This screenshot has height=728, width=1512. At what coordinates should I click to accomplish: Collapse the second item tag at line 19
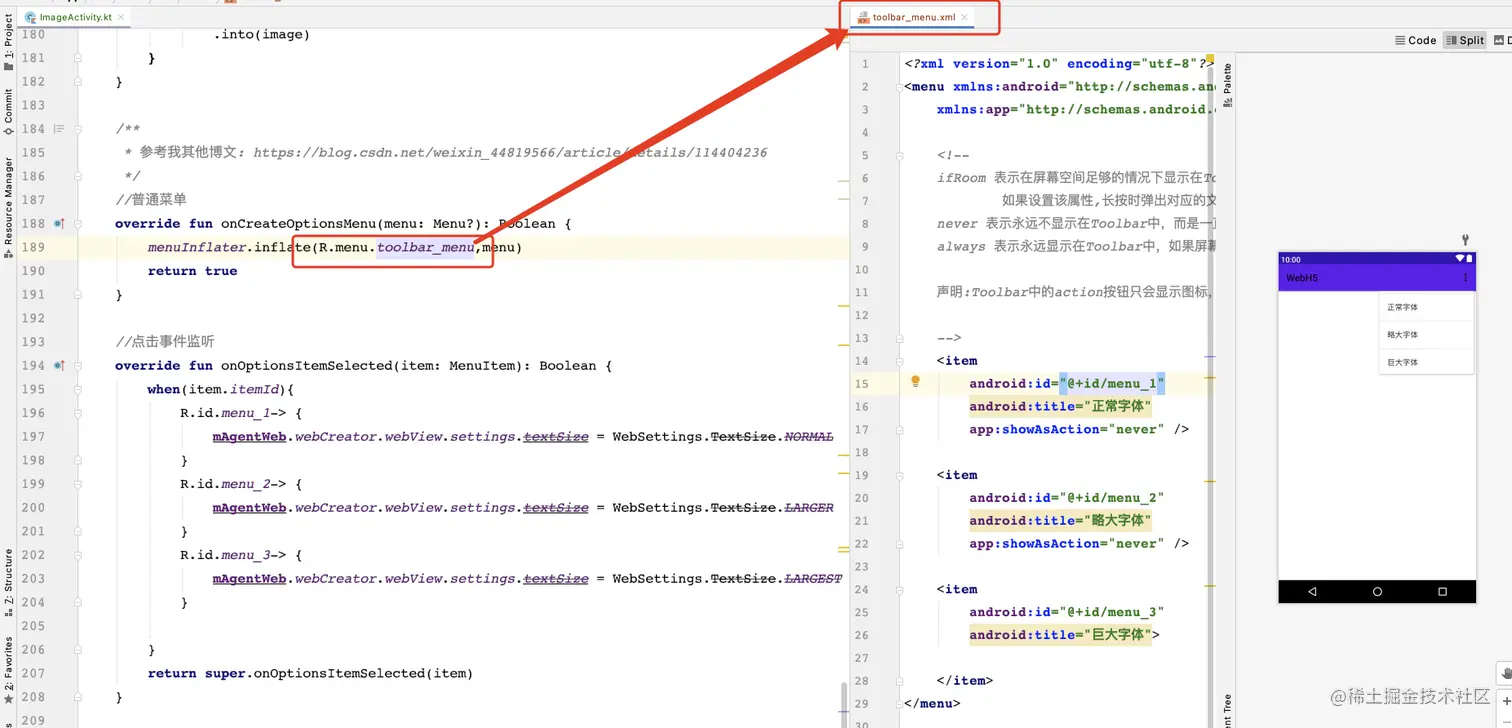(x=902, y=475)
